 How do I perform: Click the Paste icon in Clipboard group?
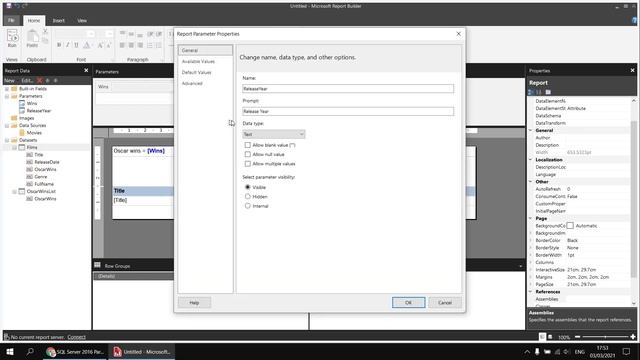(x=32, y=37)
